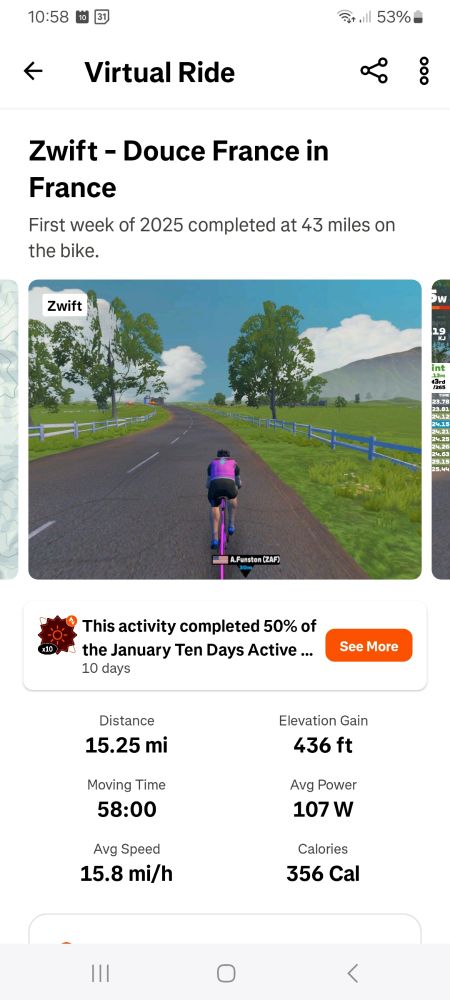Click the See More button
The height and width of the screenshot is (1000, 450).
tap(368, 645)
